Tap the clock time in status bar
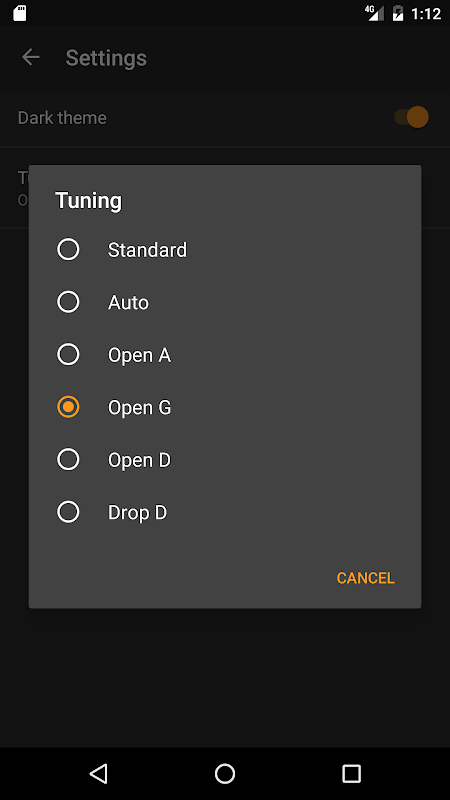This screenshot has width=450, height=800. [x=426, y=14]
